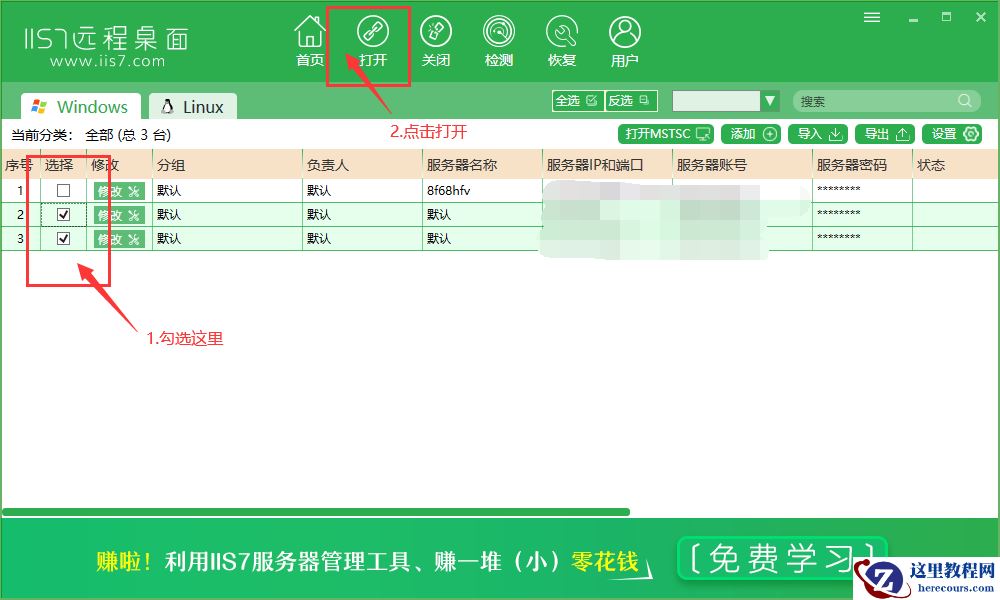Screen dimensions: 1000x600
Task: Untick the checkbox for server row 2
Action: pyautogui.click(x=63, y=214)
